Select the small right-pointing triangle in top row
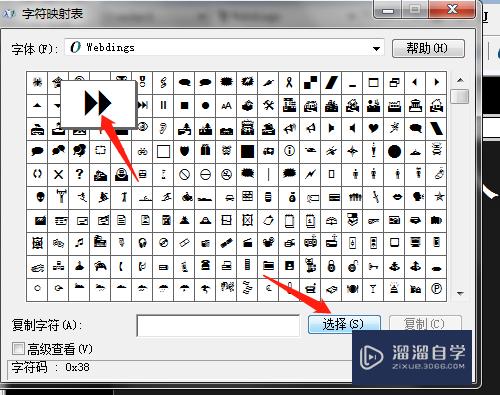 click(x=436, y=82)
